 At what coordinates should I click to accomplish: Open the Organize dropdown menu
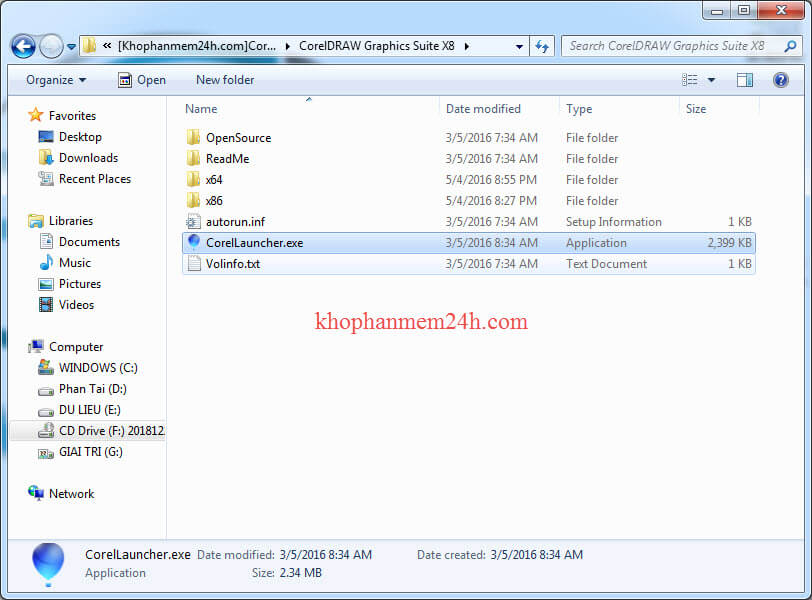click(x=56, y=80)
